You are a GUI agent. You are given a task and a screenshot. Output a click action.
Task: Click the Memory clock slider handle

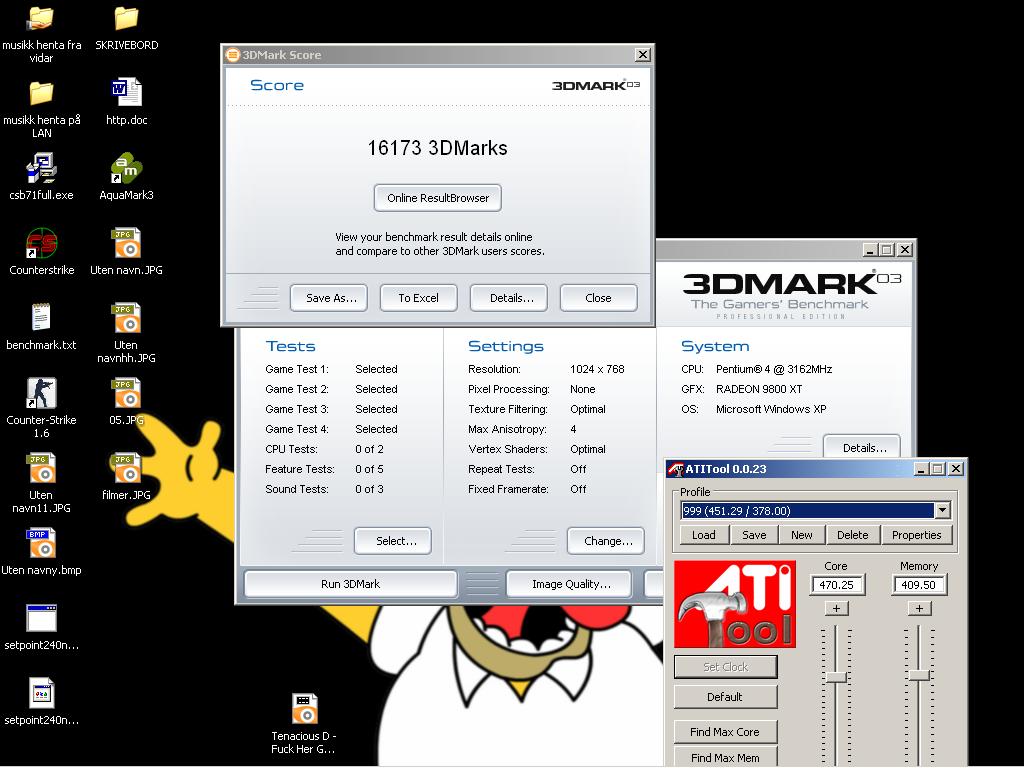click(x=919, y=676)
